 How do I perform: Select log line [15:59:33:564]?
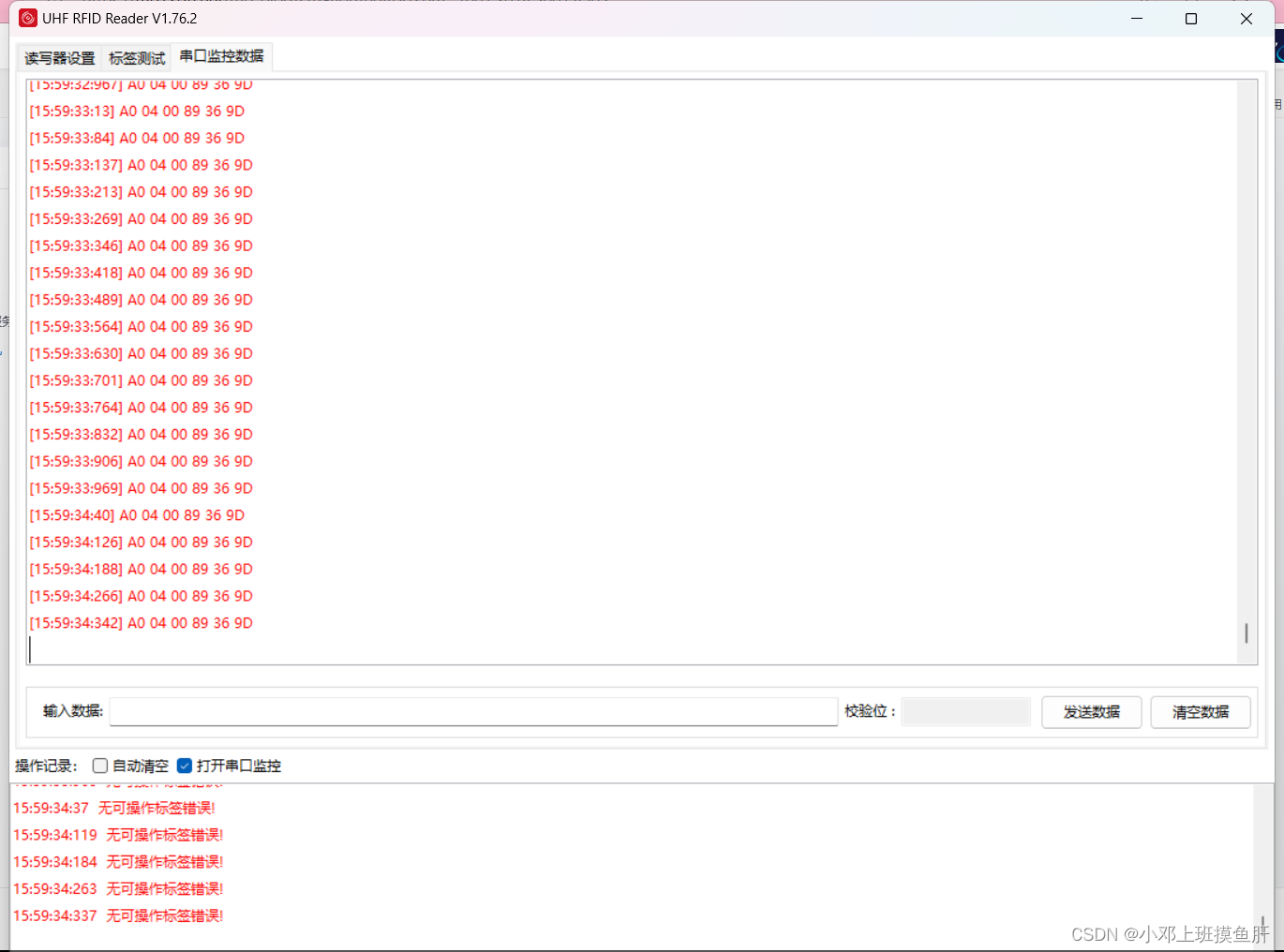coord(141,327)
